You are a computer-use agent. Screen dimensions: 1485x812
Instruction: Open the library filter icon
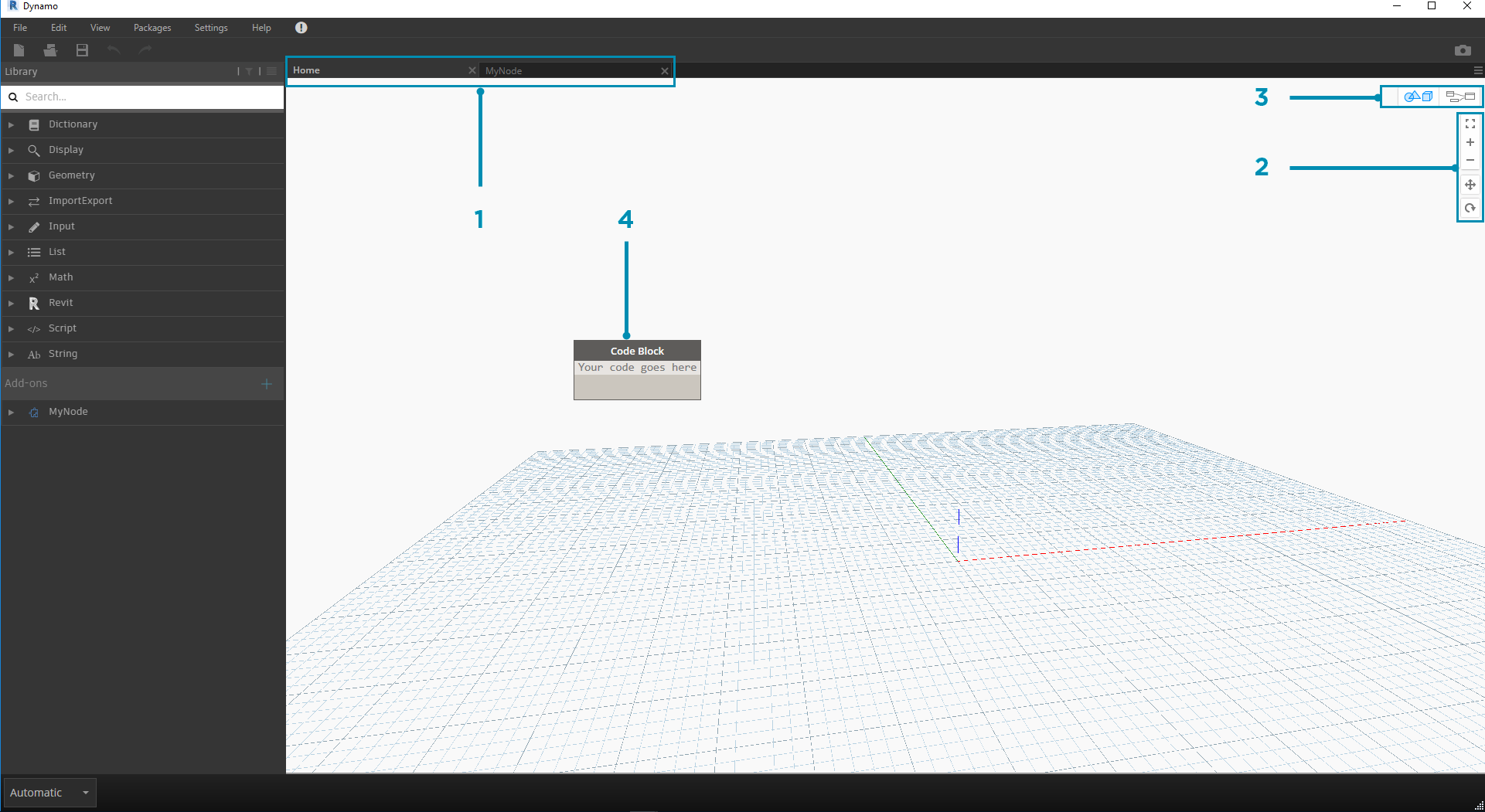(248, 71)
